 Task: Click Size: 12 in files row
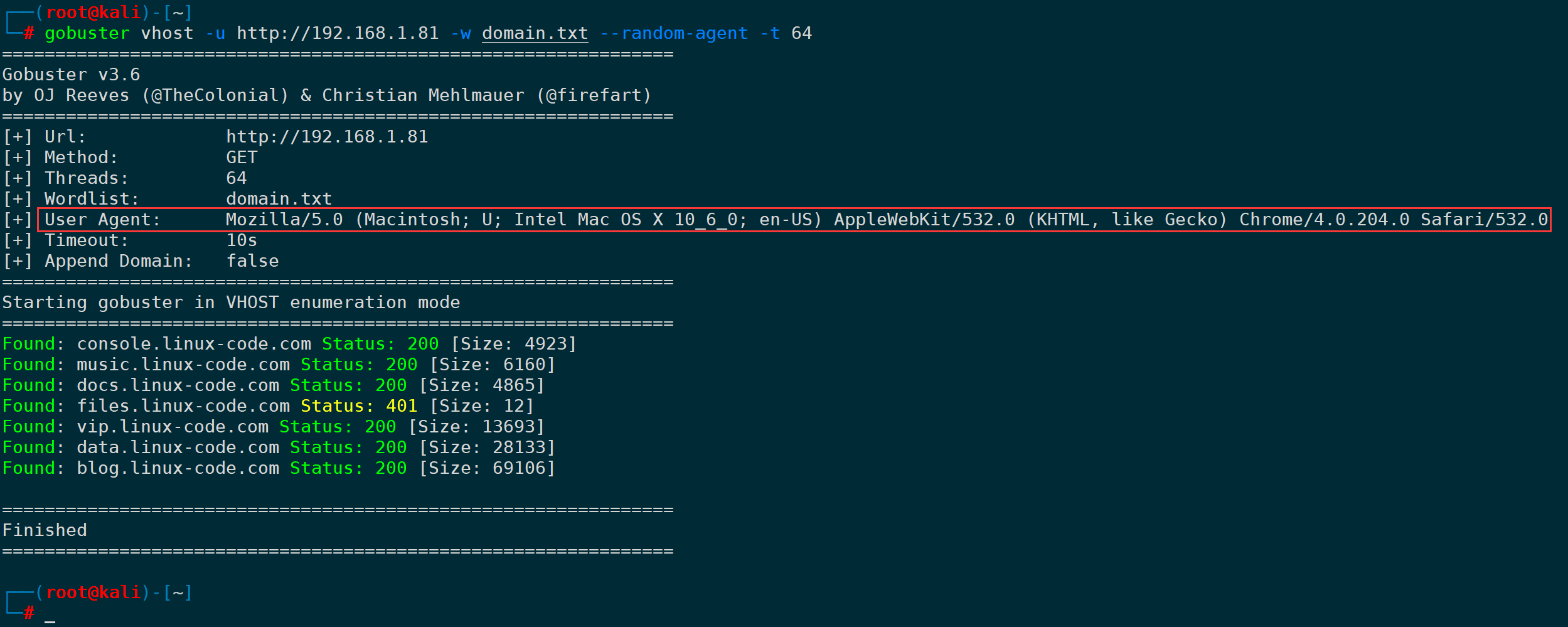tap(481, 406)
